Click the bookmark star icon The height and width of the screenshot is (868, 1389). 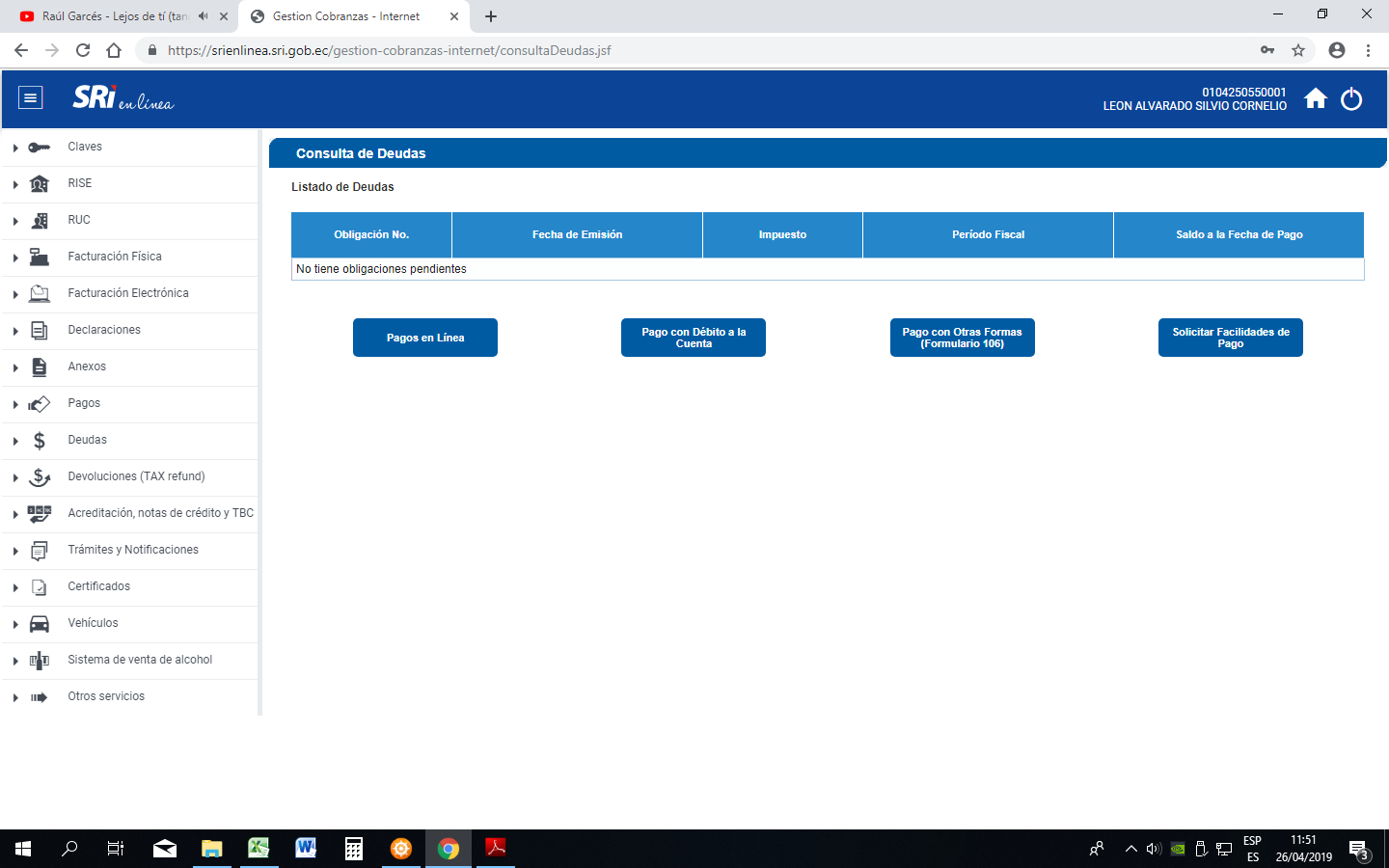1298,50
